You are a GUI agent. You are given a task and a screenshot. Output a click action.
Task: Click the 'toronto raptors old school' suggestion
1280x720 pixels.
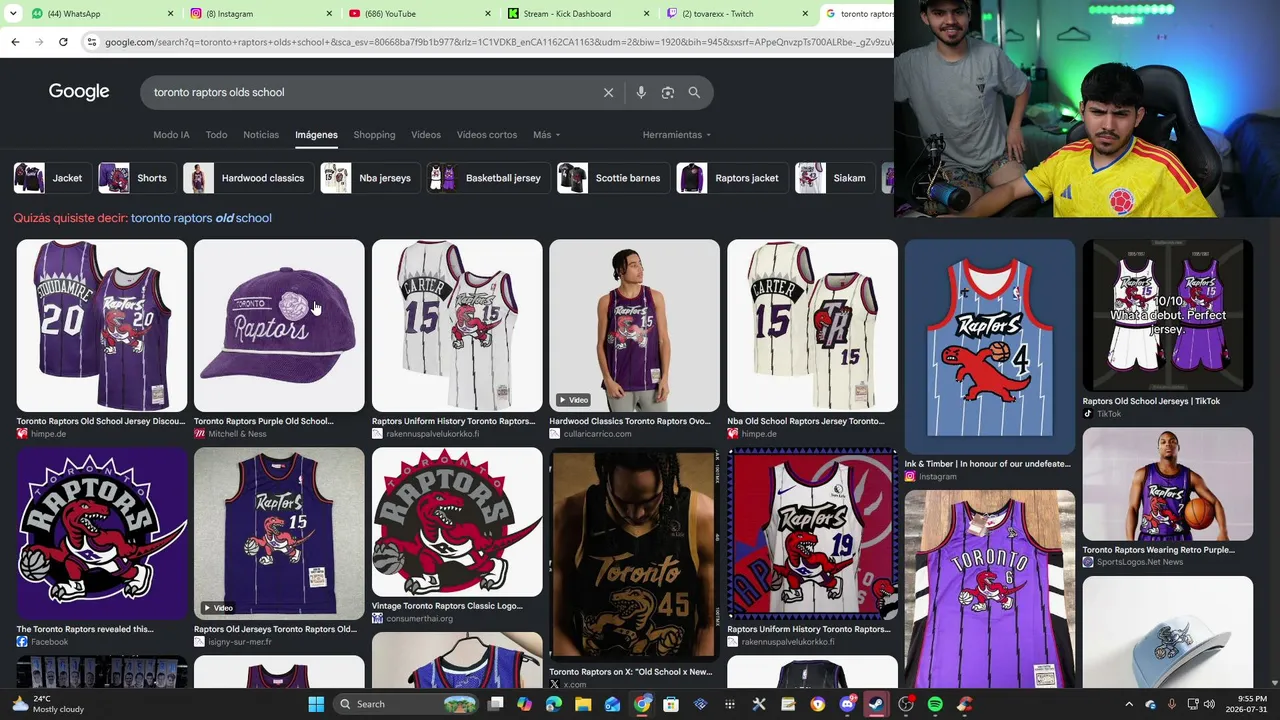coord(201,218)
